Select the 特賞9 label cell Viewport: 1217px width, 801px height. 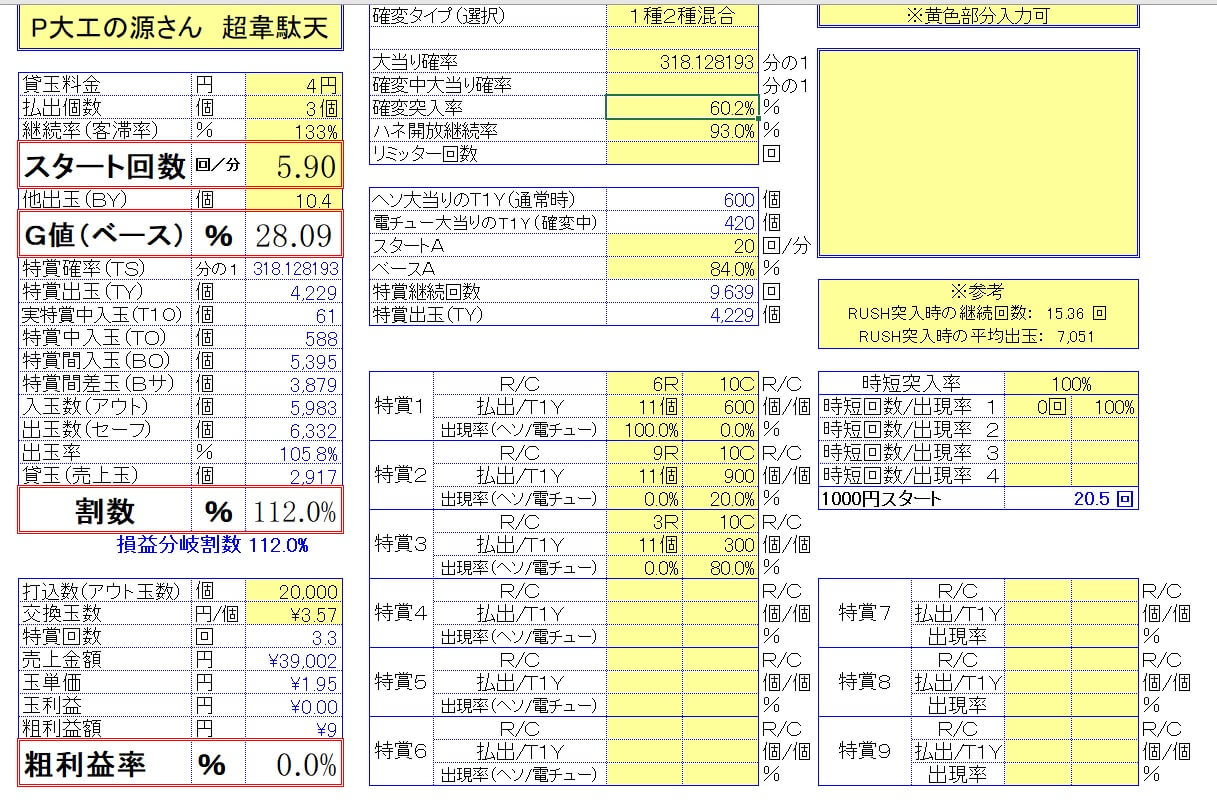[x=865, y=751]
